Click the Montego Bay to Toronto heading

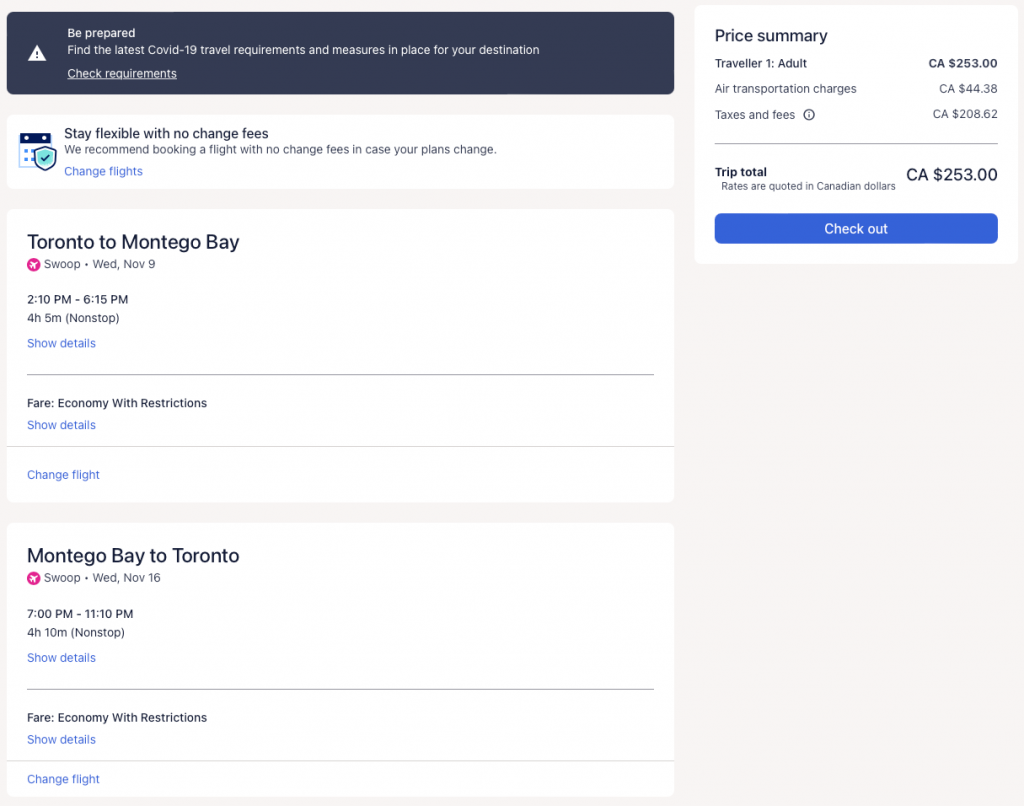point(133,556)
